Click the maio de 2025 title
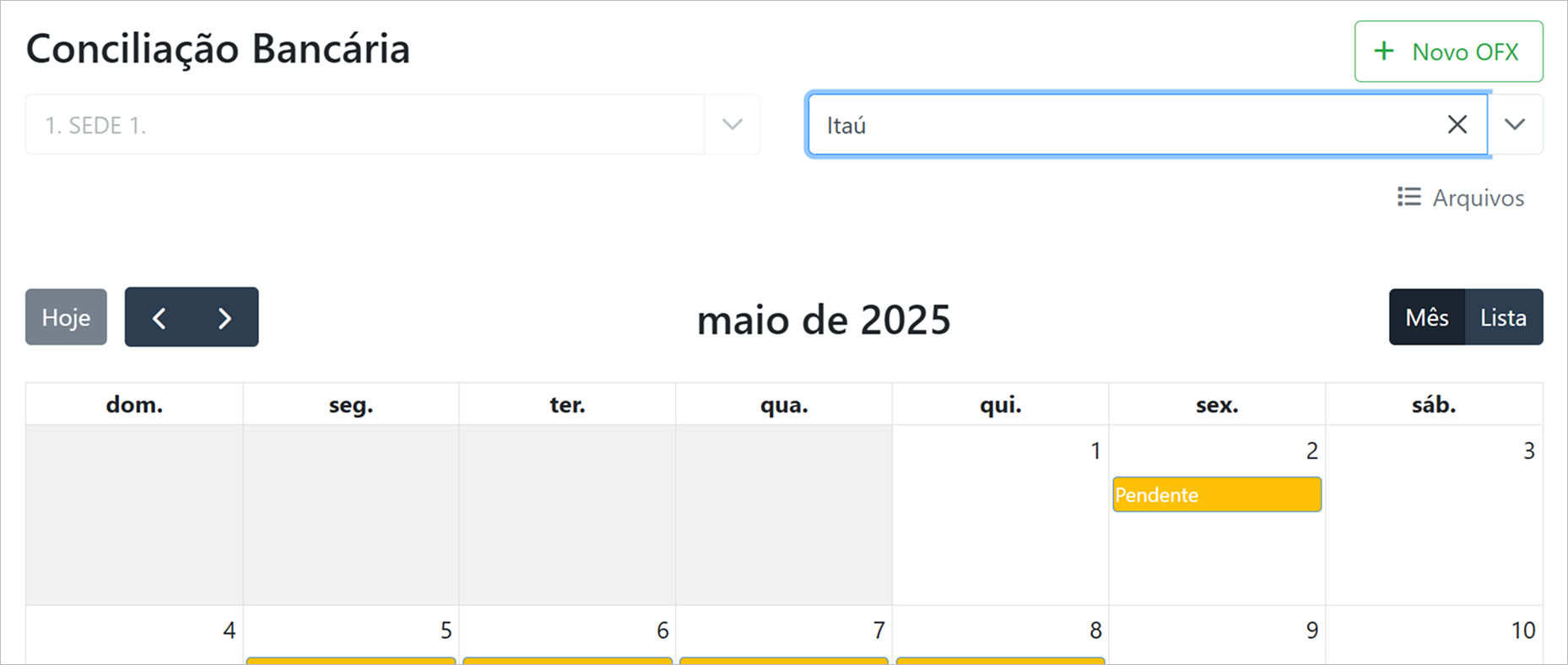Viewport: 1568px width, 665px height. (x=824, y=320)
